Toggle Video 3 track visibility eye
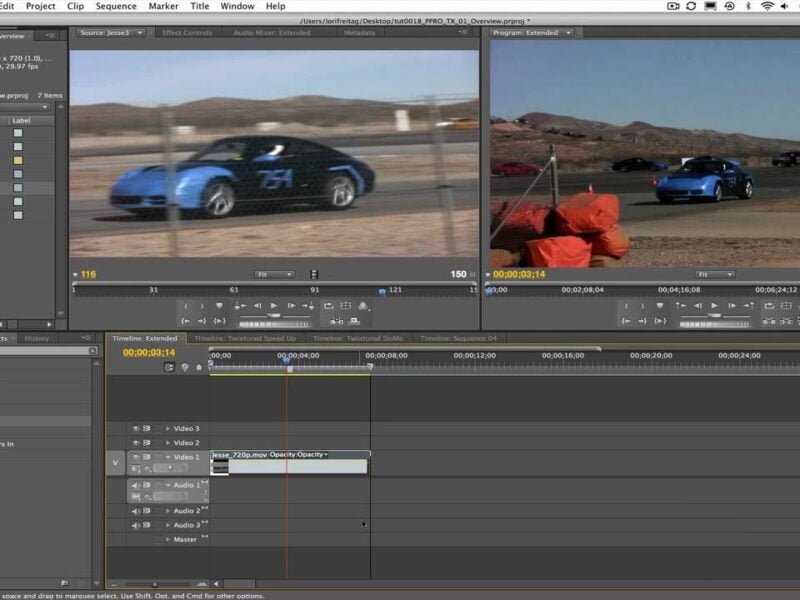The image size is (800, 600). click(136, 429)
